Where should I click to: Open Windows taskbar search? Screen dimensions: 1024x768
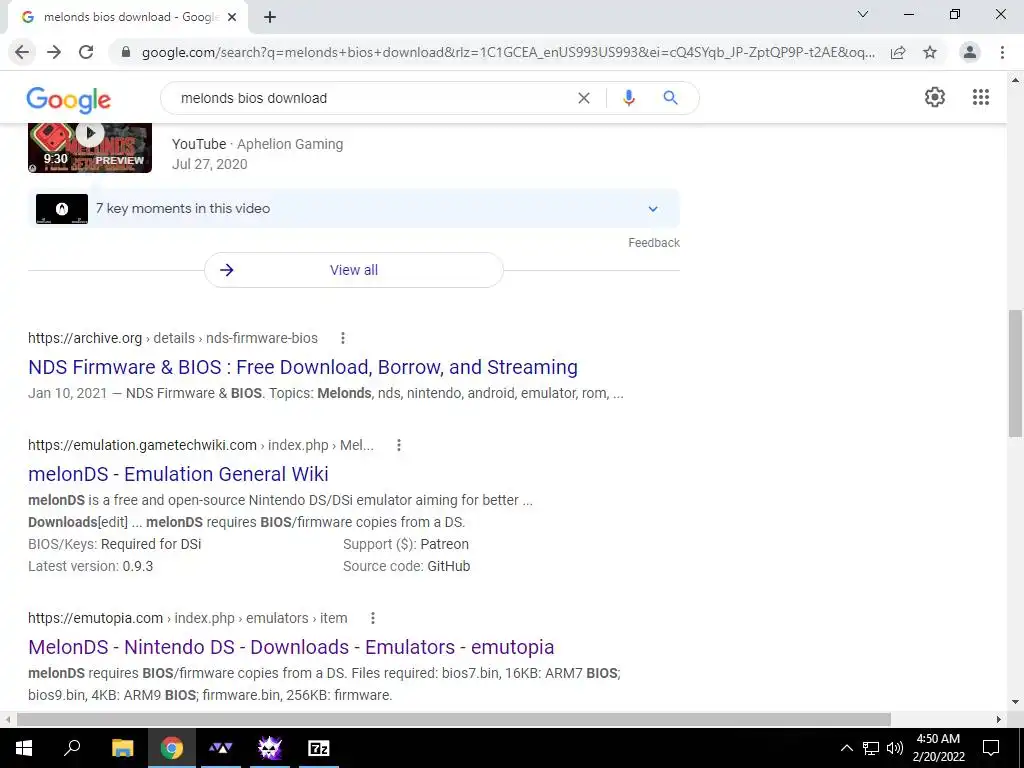point(72,748)
